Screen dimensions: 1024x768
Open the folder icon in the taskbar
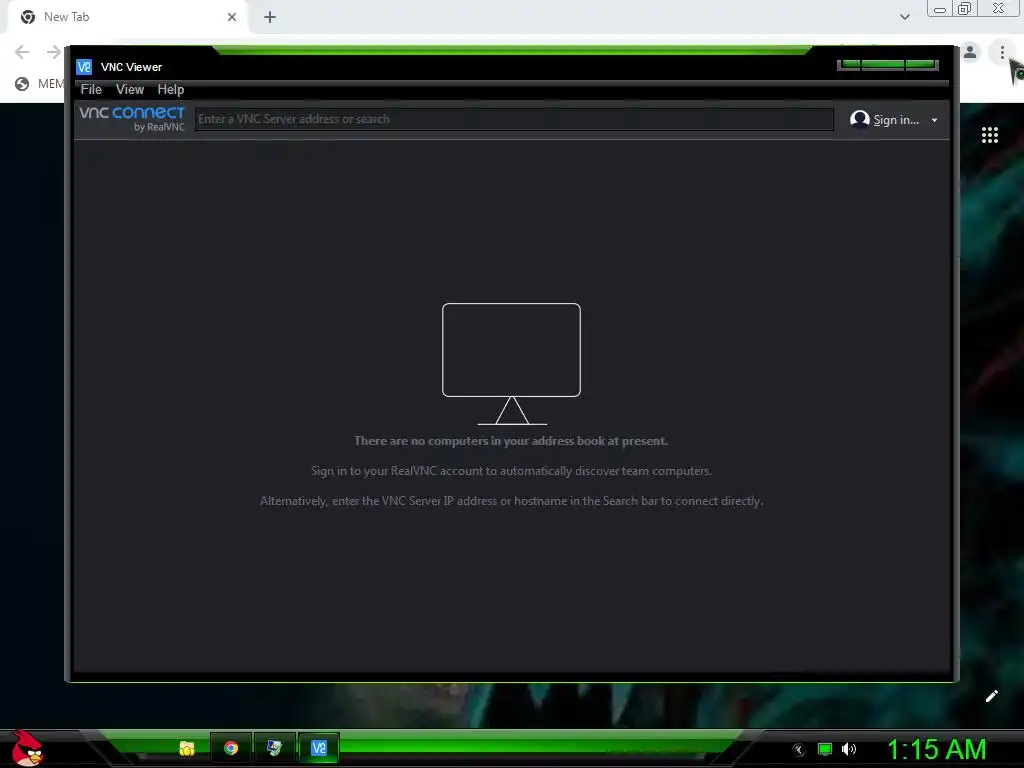(187, 748)
